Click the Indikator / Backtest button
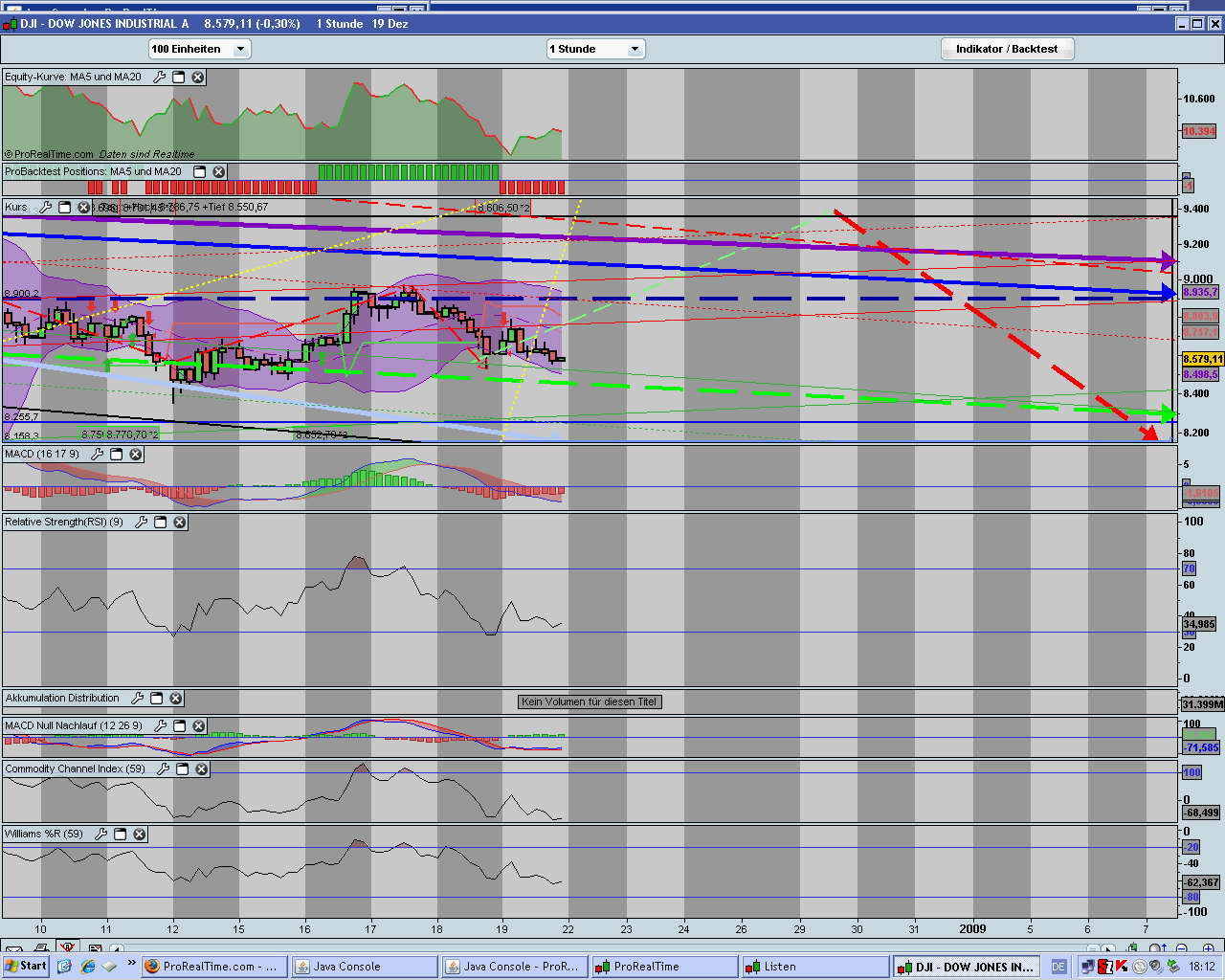The height and width of the screenshot is (980, 1225). point(1007,49)
